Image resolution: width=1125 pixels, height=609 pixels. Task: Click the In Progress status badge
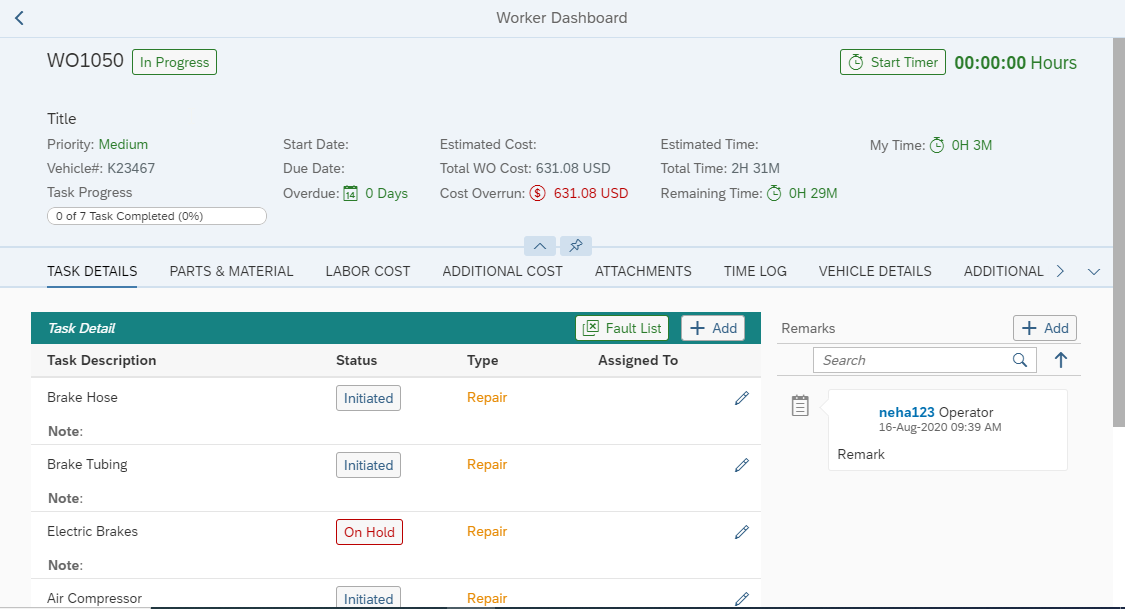tap(174, 62)
